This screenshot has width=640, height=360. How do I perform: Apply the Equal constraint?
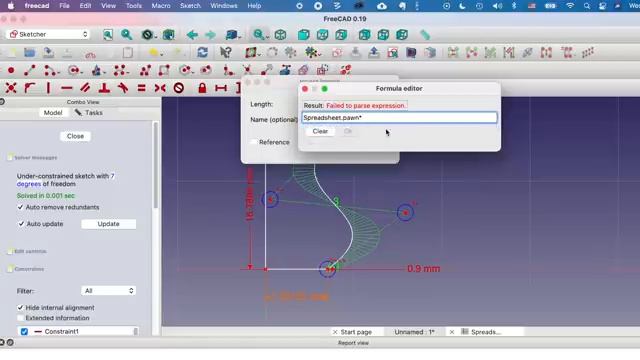coord(141,88)
